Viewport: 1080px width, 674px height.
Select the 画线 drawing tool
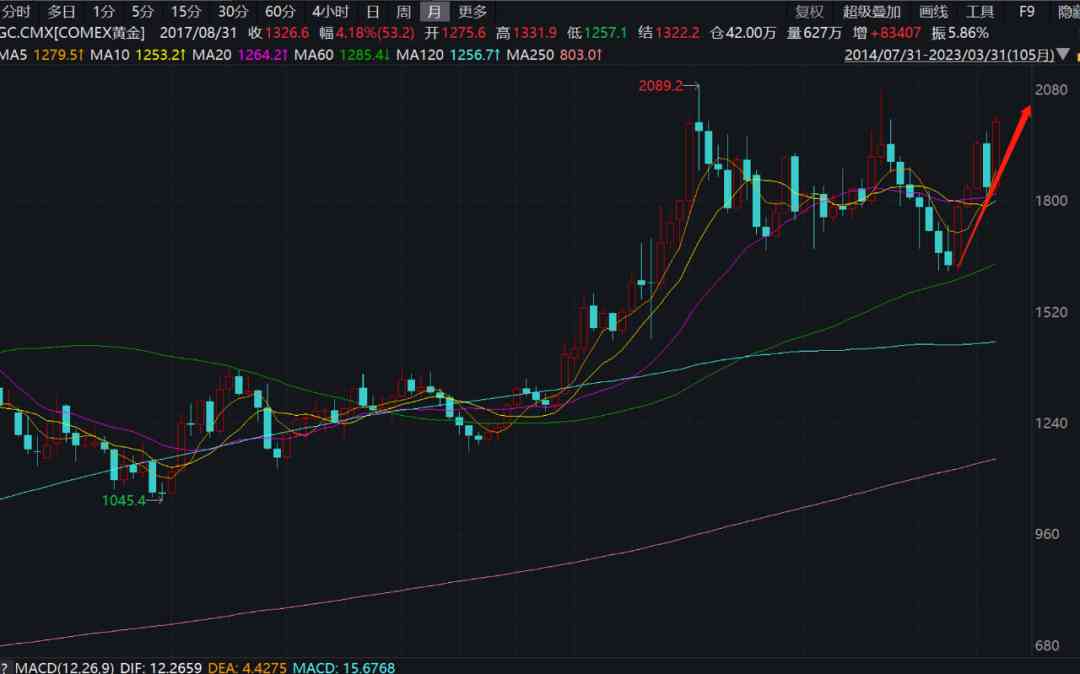coord(932,12)
